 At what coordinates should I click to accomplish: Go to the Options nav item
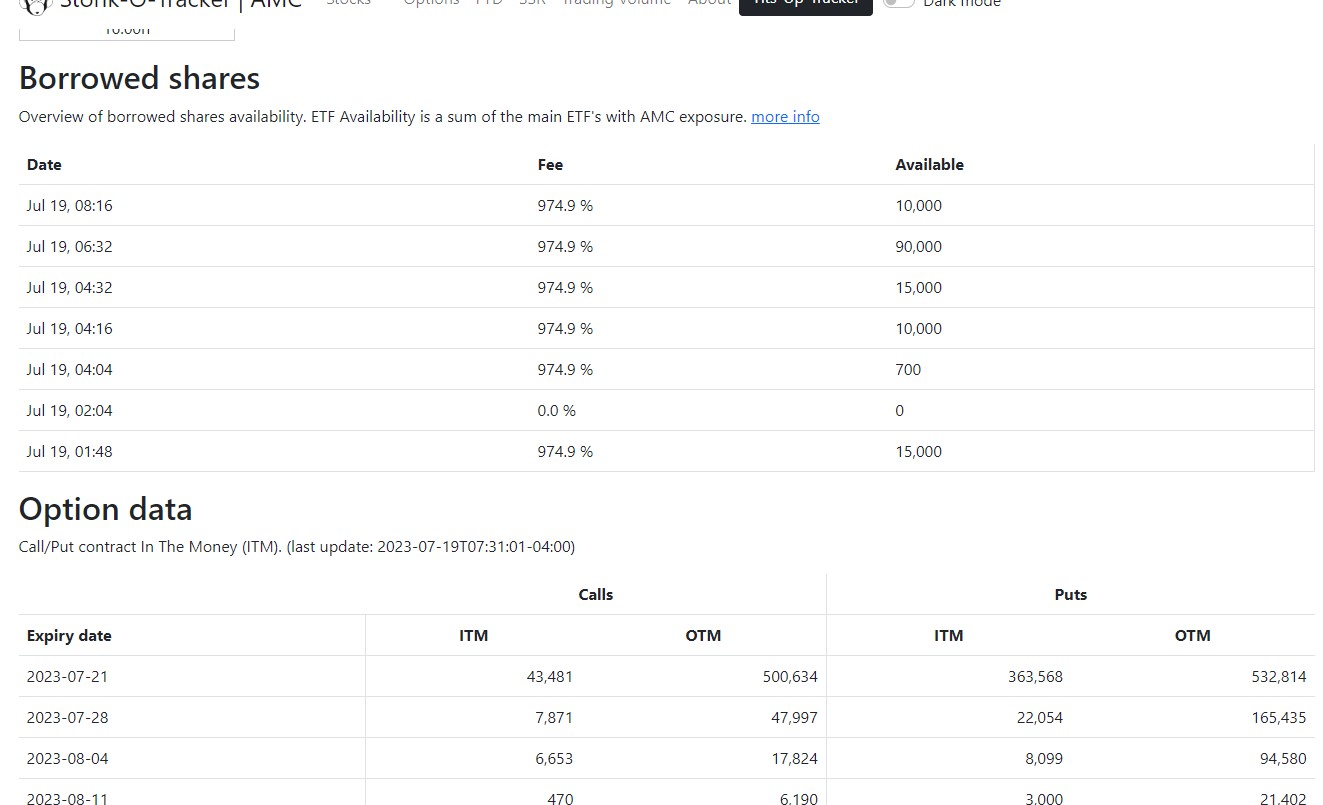(x=431, y=3)
